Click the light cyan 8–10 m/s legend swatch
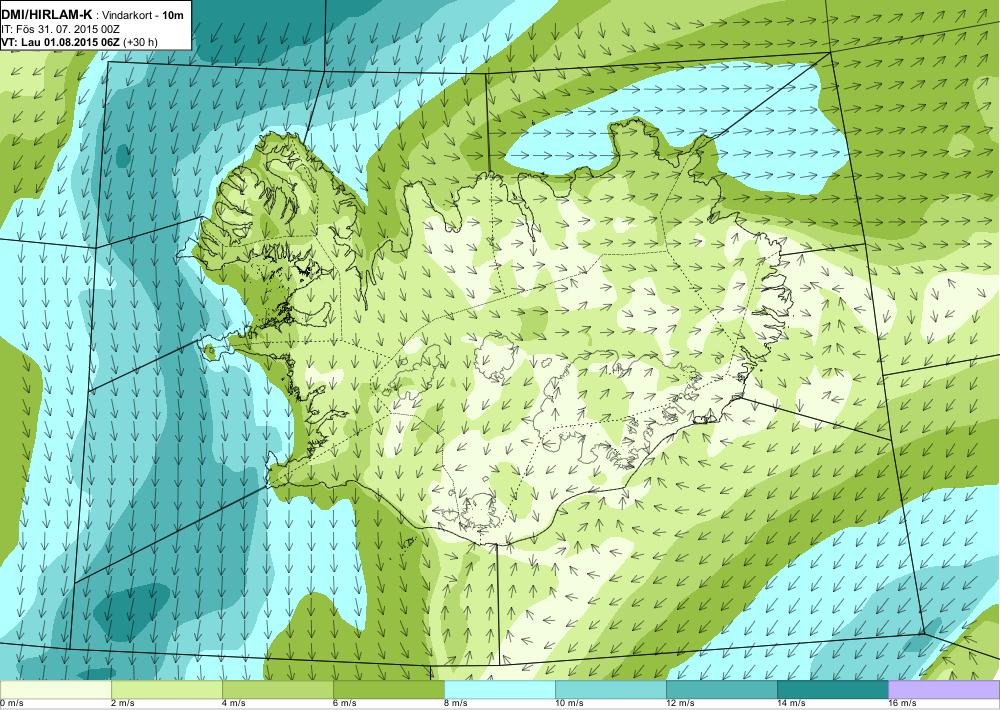Image resolution: width=1000 pixels, height=710 pixels. (499, 690)
